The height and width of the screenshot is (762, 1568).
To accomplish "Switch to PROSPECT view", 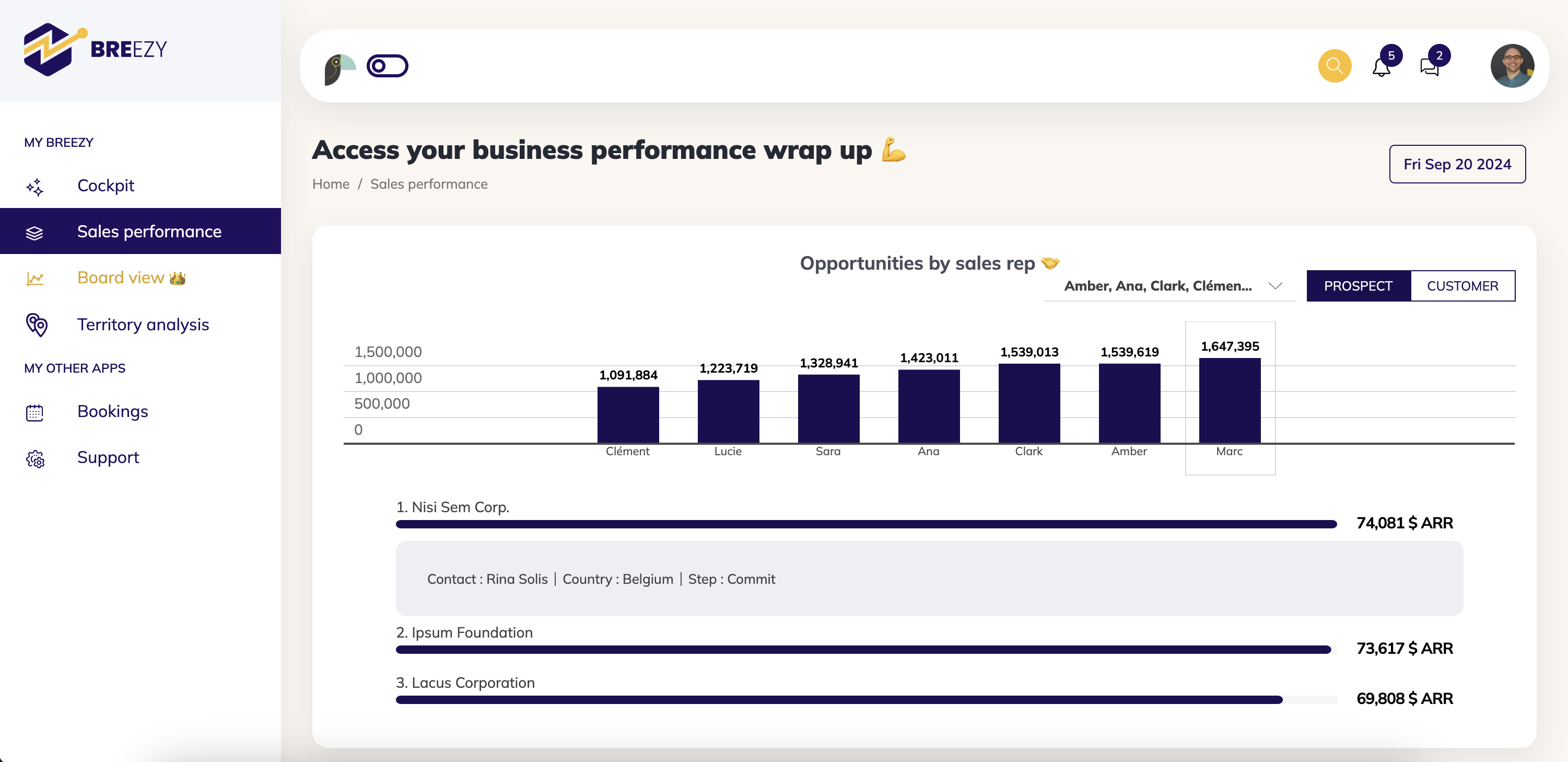I will pos(1358,286).
